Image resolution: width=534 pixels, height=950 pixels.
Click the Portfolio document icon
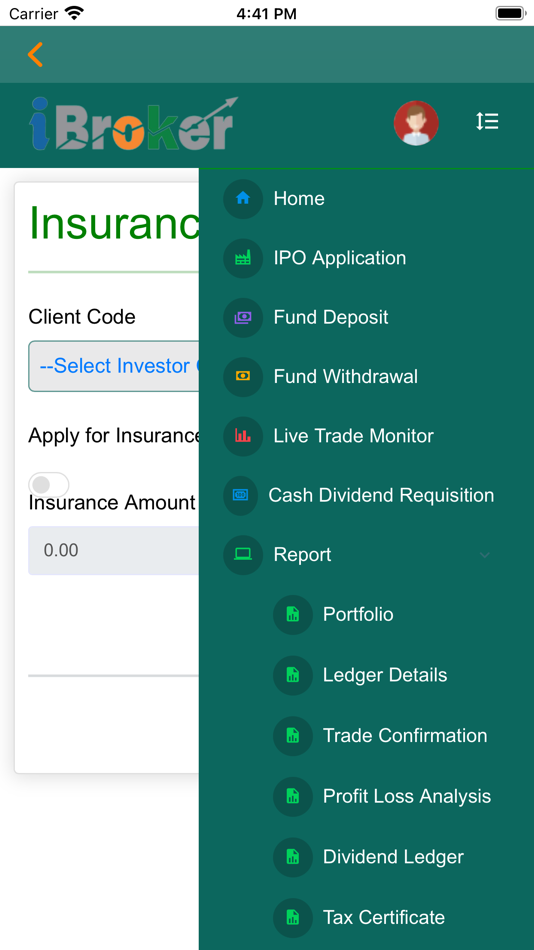point(293,614)
